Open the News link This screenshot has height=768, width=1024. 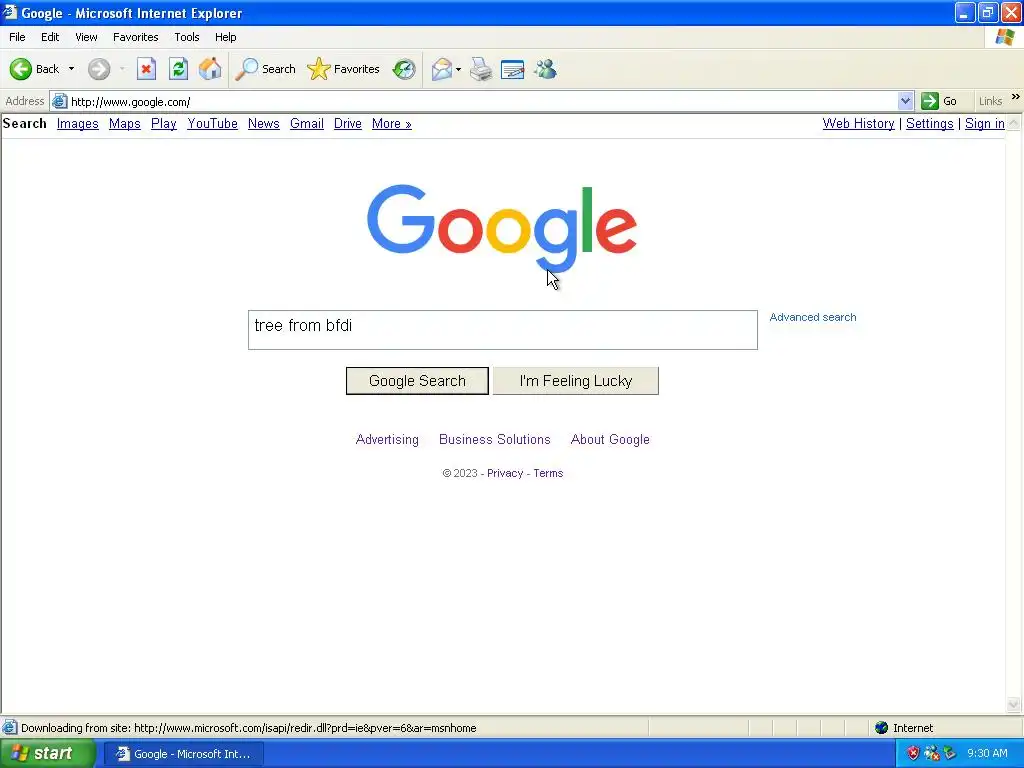[264, 123]
